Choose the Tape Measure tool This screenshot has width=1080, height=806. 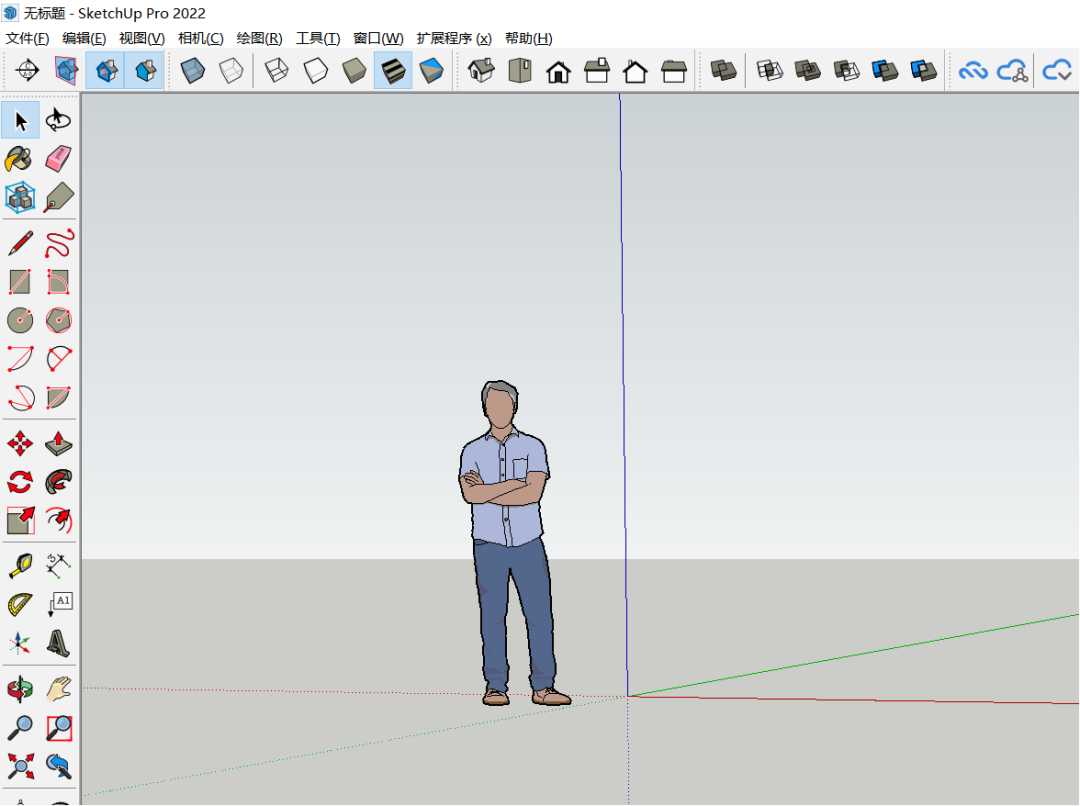(x=20, y=566)
